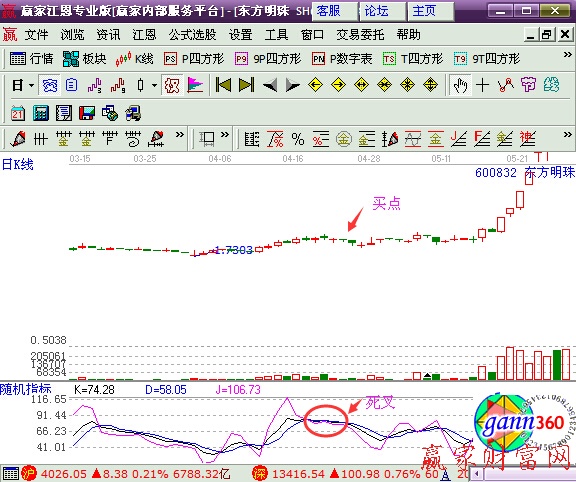Expand the top toolbar overflow chevron

point(568,55)
